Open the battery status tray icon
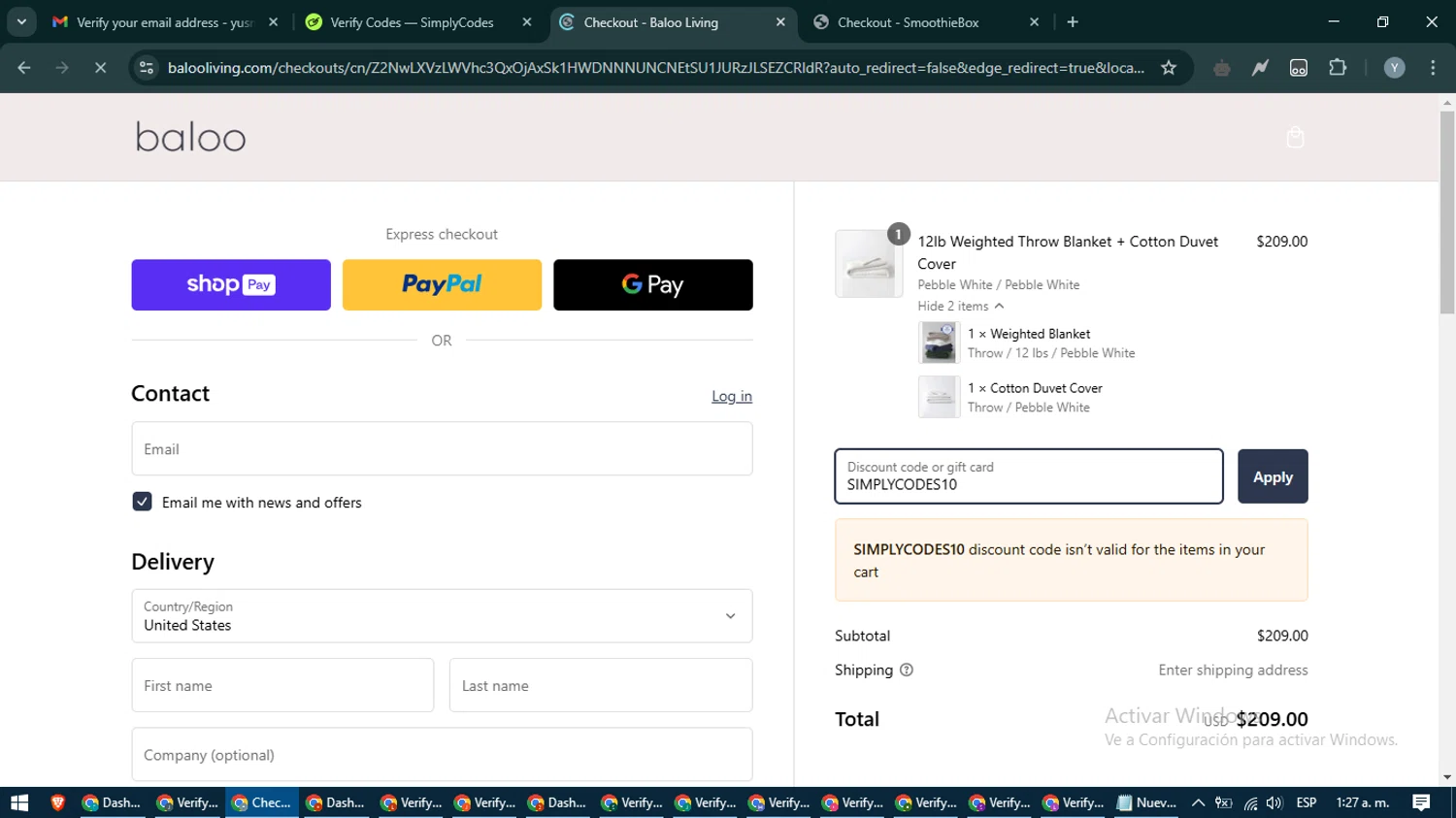The image size is (1456, 818). click(x=1224, y=802)
